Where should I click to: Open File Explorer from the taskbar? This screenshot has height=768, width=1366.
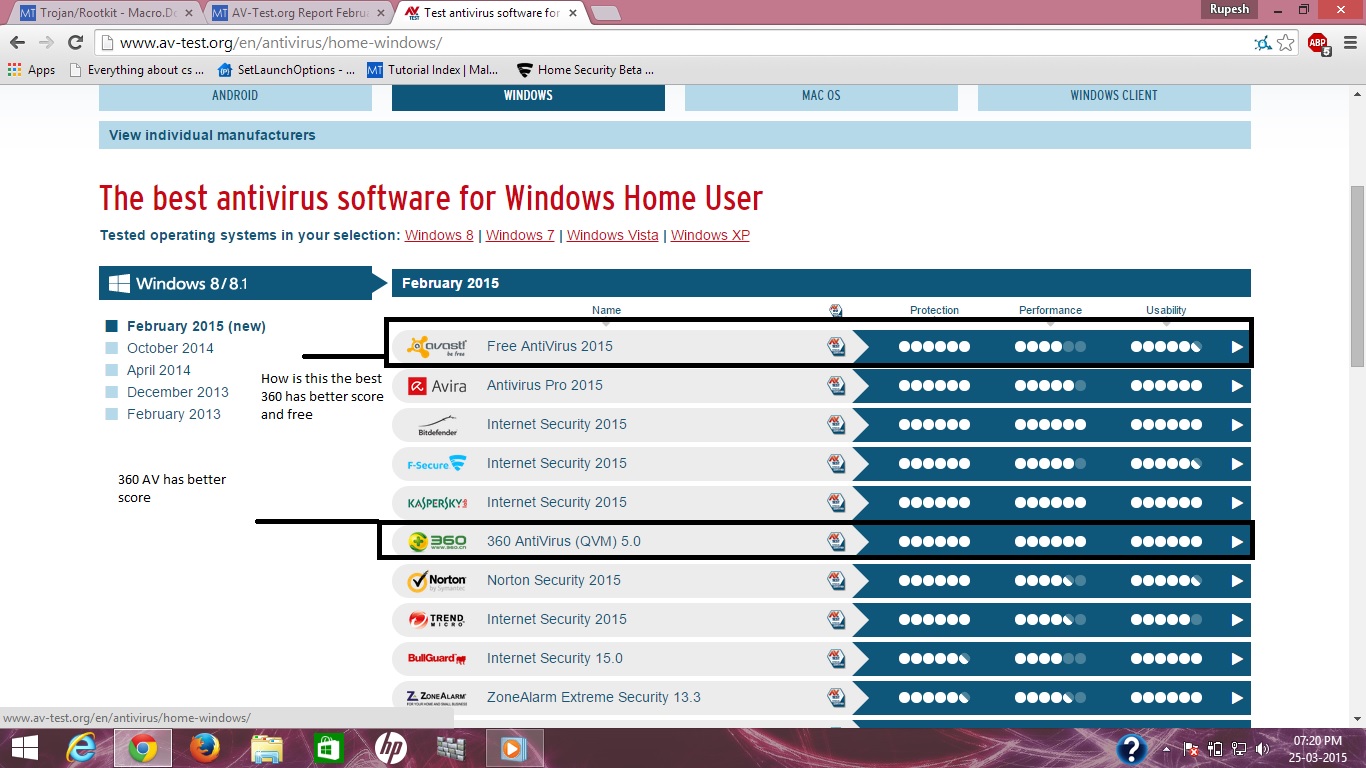click(x=266, y=747)
